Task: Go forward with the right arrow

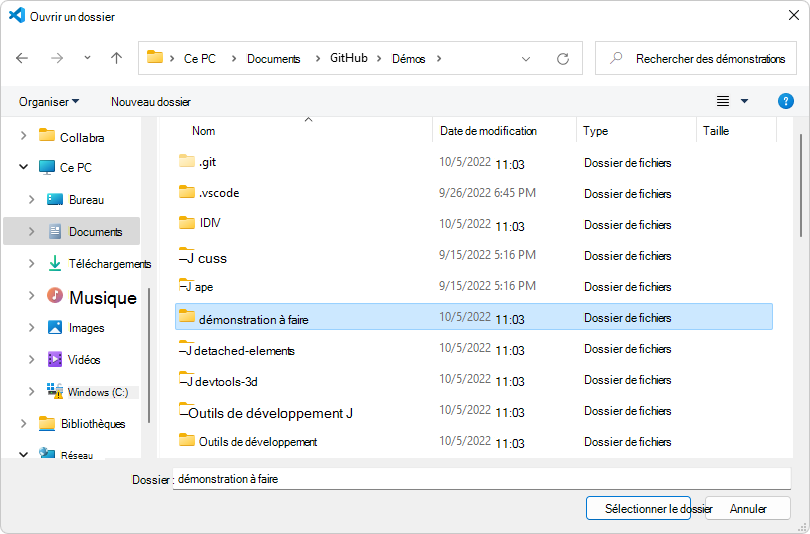Action: pyautogui.click(x=57, y=58)
